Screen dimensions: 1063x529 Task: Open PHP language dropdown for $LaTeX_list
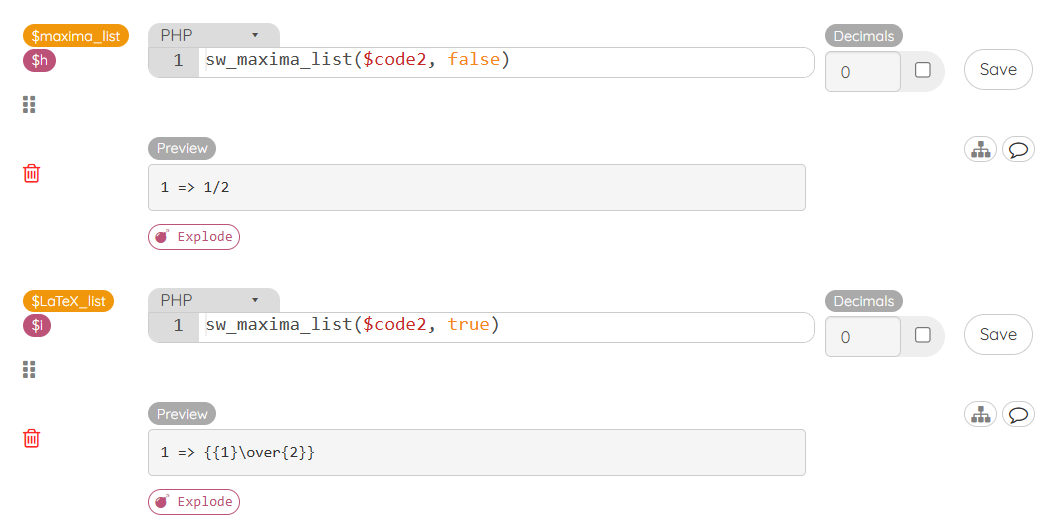pos(214,300)
